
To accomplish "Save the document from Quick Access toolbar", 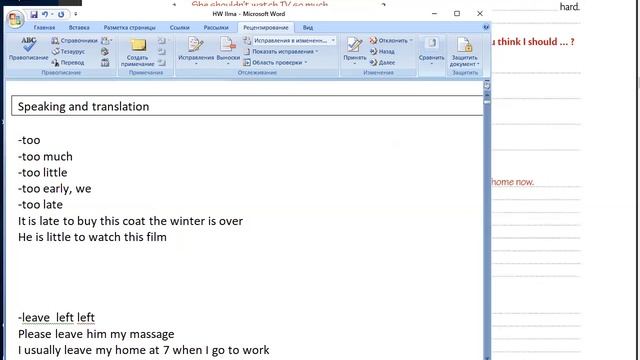I will 34,14.
